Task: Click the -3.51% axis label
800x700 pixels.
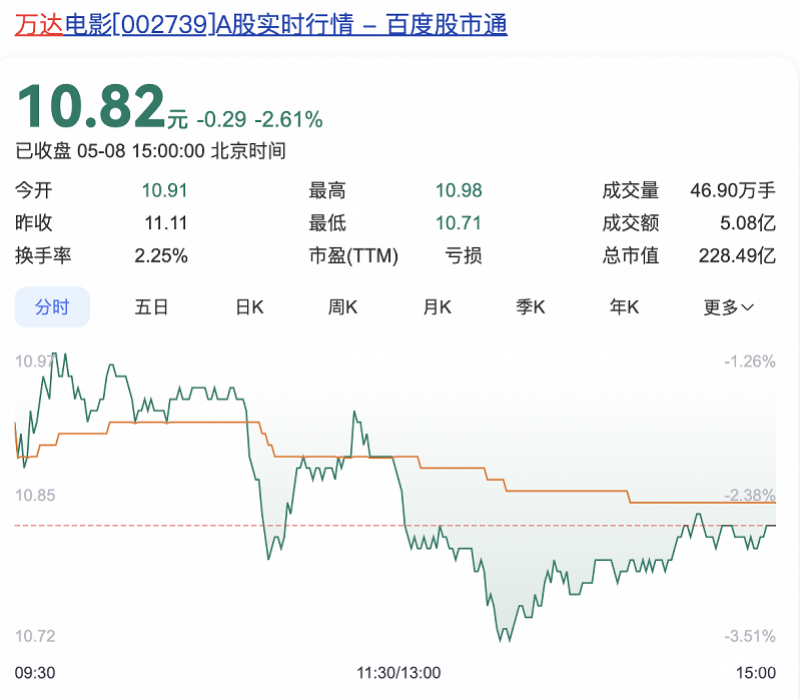Action: (x=750, y=636)
